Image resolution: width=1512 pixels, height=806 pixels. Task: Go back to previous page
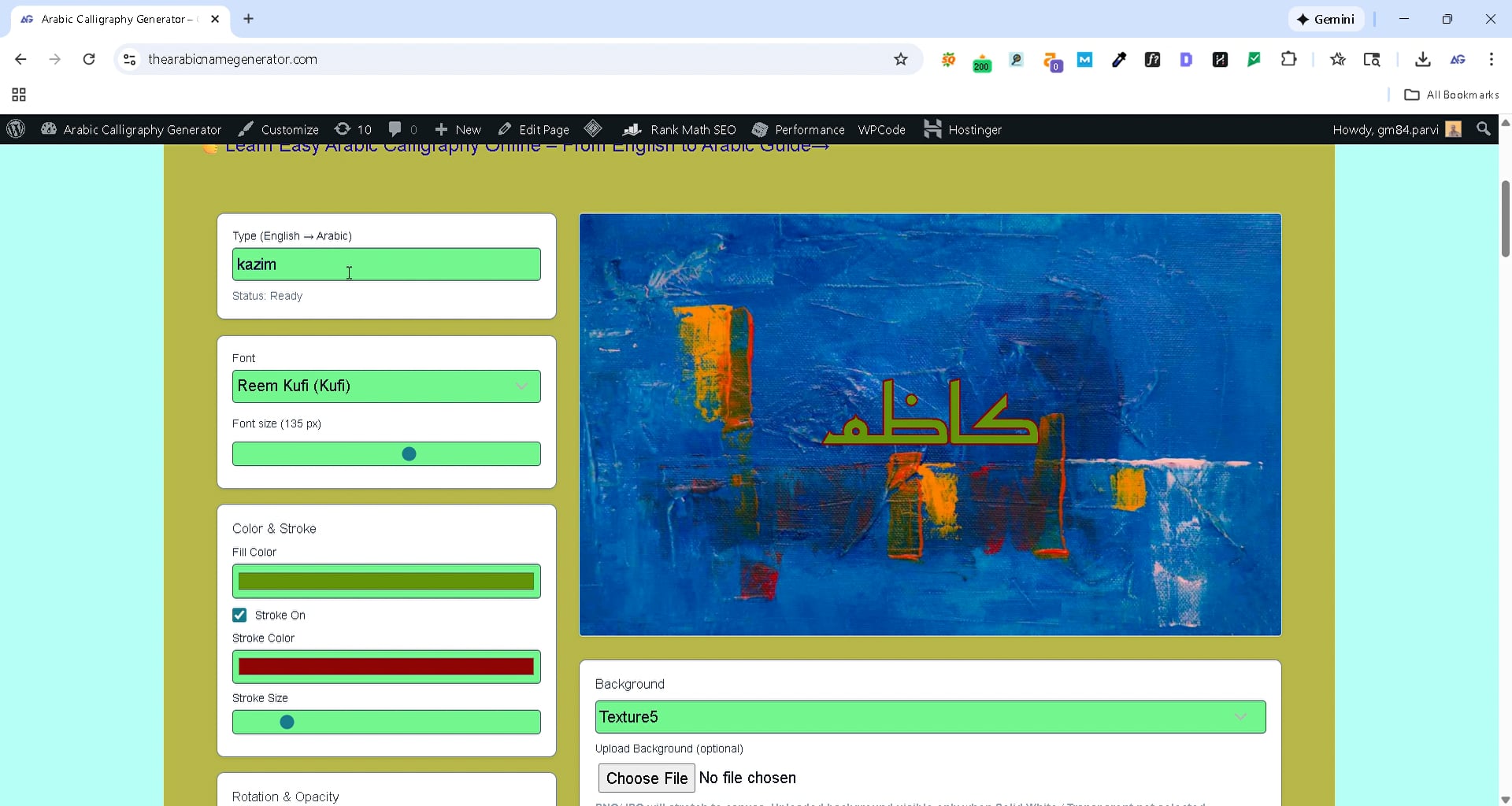coord(20,59)
